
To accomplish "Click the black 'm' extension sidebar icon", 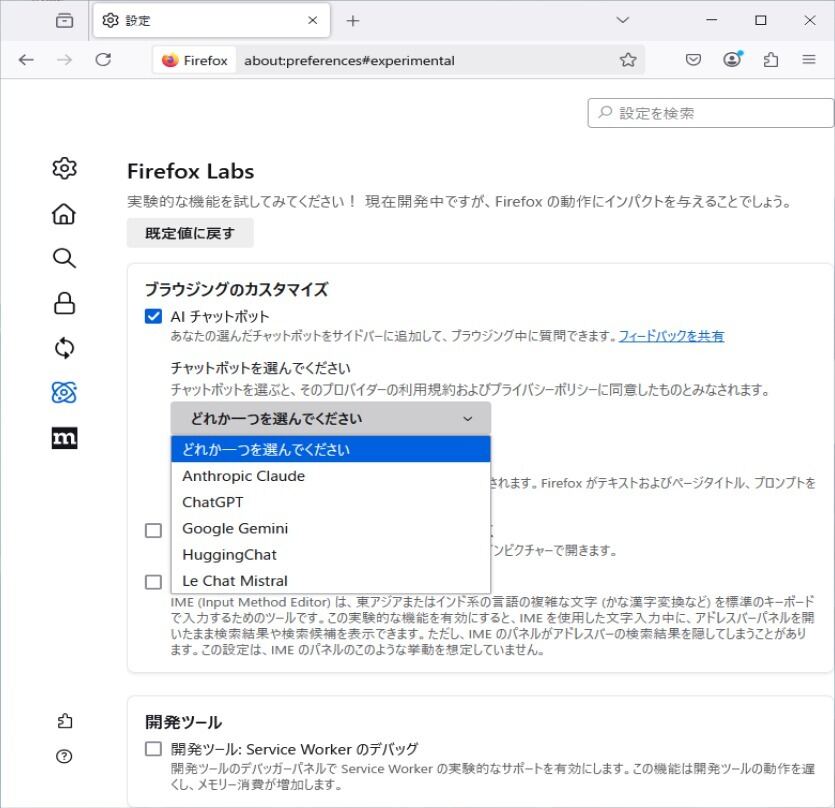I will click(63, 437).
